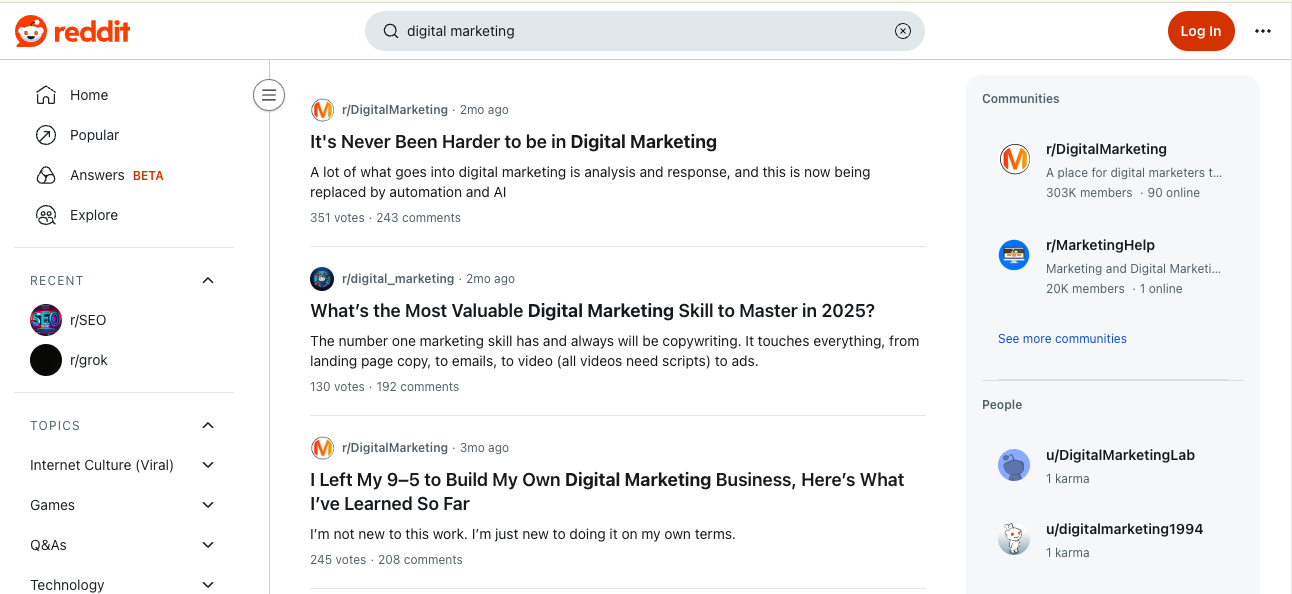1292x594 pixels.
Task: Collapse the RECENT section
Action: [x=207, y=280]
